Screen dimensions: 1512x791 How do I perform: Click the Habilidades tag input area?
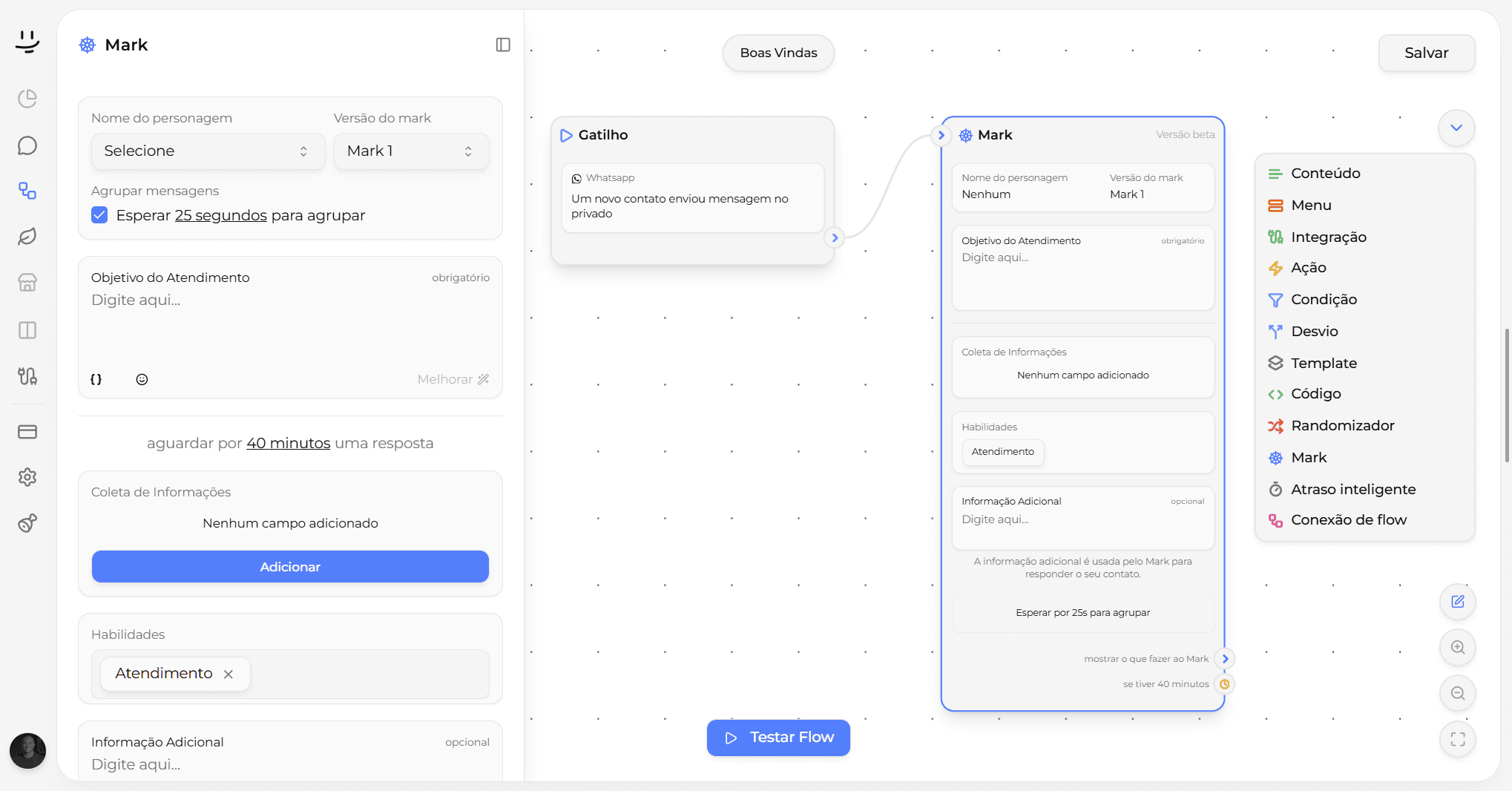pyautogui.click(x=290, y=674)
